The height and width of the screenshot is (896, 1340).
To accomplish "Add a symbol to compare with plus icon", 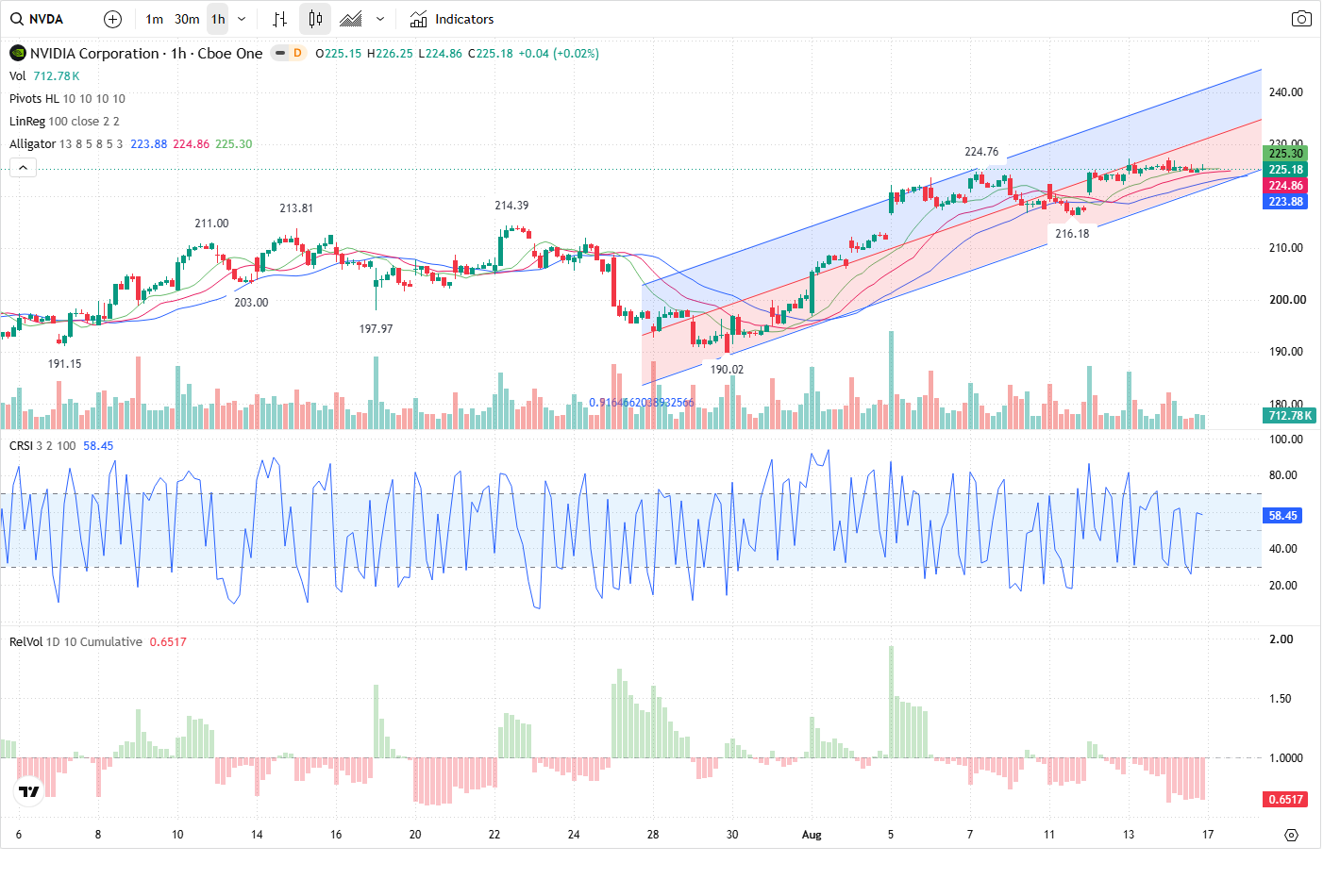I will tap(112, 19).
